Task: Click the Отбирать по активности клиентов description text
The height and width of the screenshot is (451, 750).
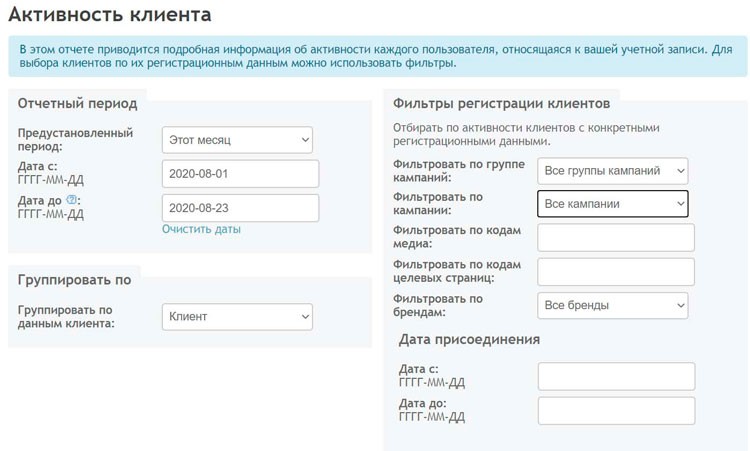Action: click(x=526, y=134)
